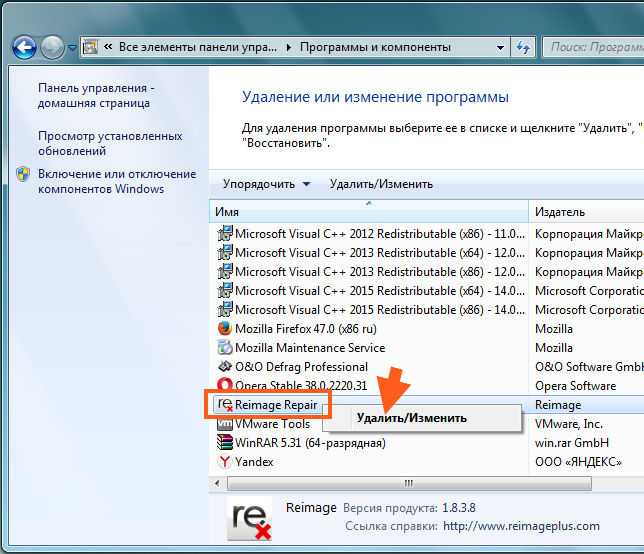This screenshot has height=554, width=644.
Task: Click the Reimage Repair list icon
Action: click(x=225, y=405)
